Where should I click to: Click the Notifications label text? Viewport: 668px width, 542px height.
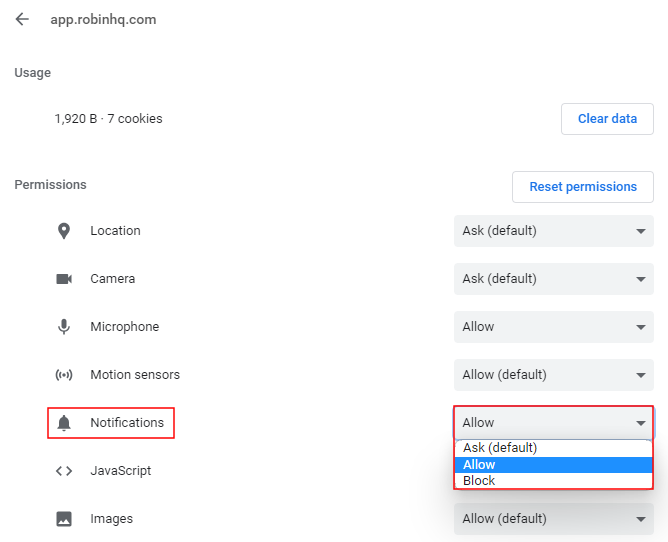click(127, 423)
